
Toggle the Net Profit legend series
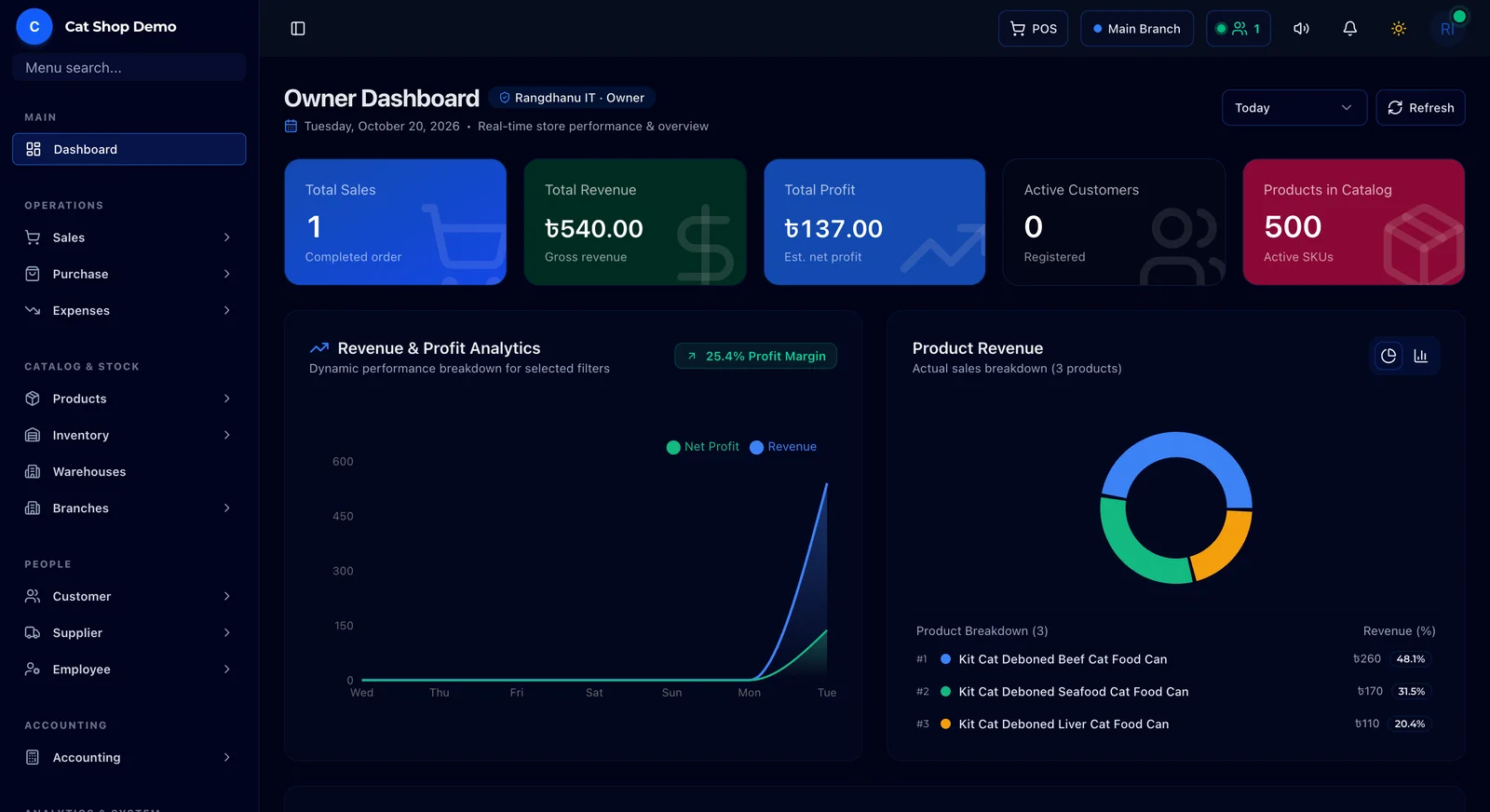(x=703, y=447)
